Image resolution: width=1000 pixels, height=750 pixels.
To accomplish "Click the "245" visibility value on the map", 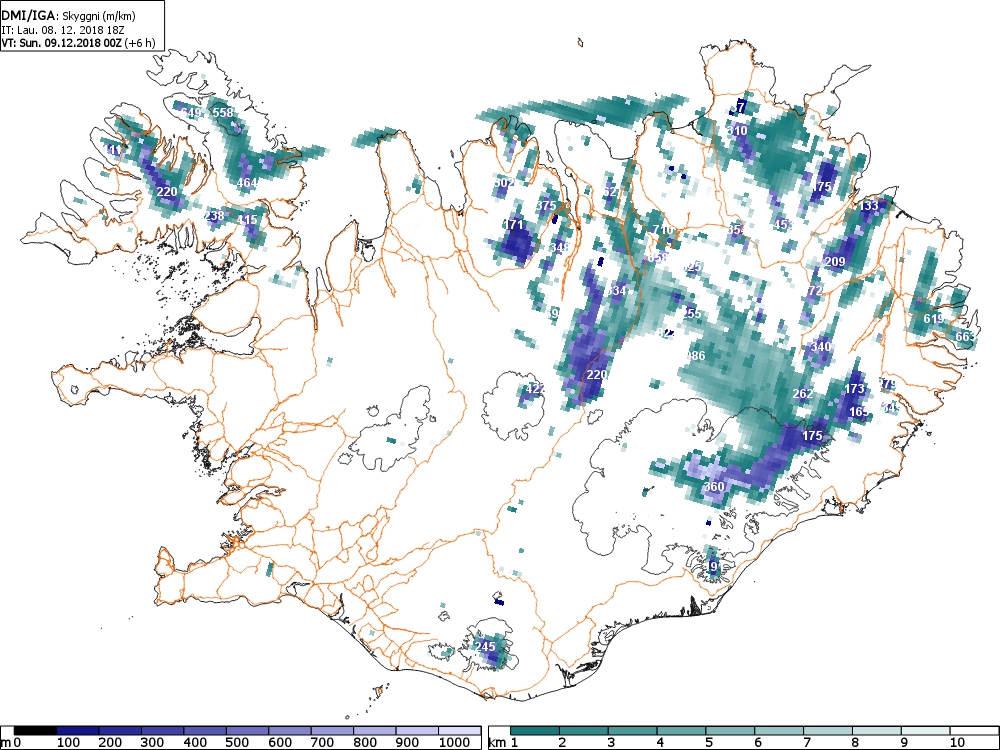I will (x=485, y=646).
